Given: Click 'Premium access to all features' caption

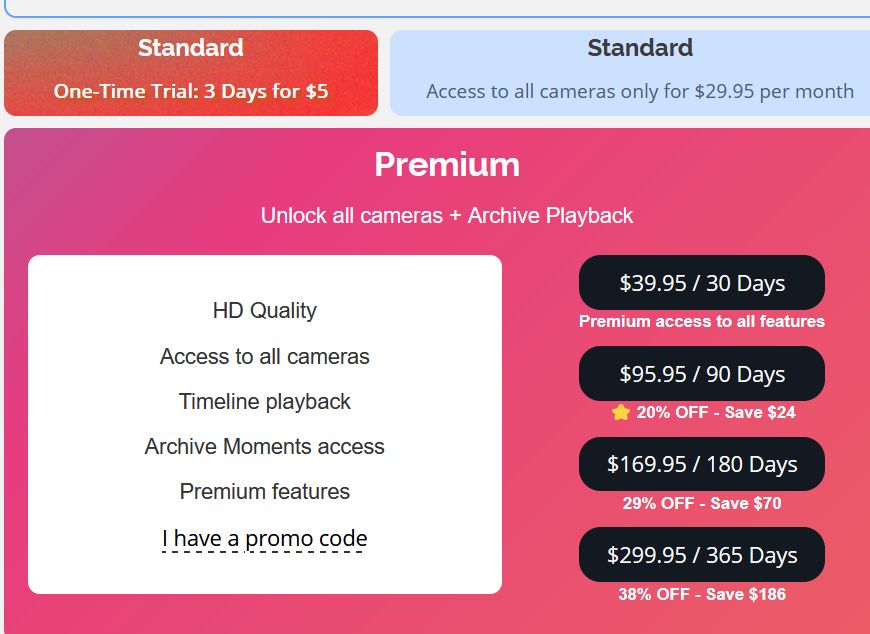Looking at the screenshot, I should click(702, 321).
